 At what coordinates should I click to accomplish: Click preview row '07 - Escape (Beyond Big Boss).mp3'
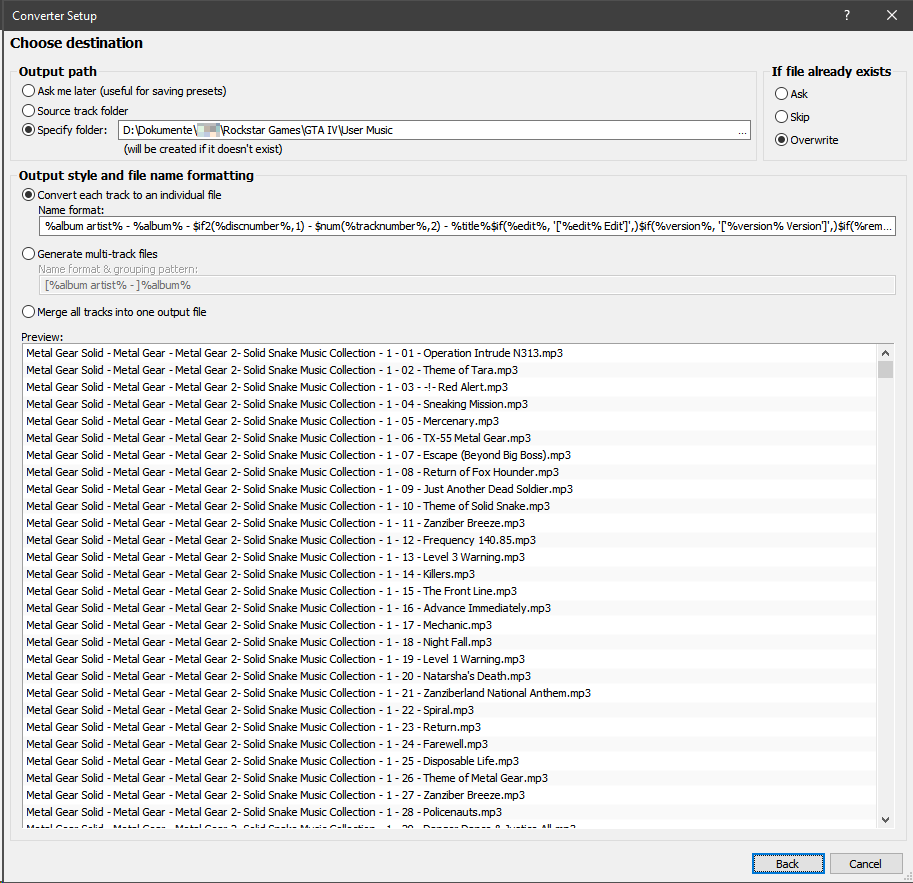coord(450,455)
